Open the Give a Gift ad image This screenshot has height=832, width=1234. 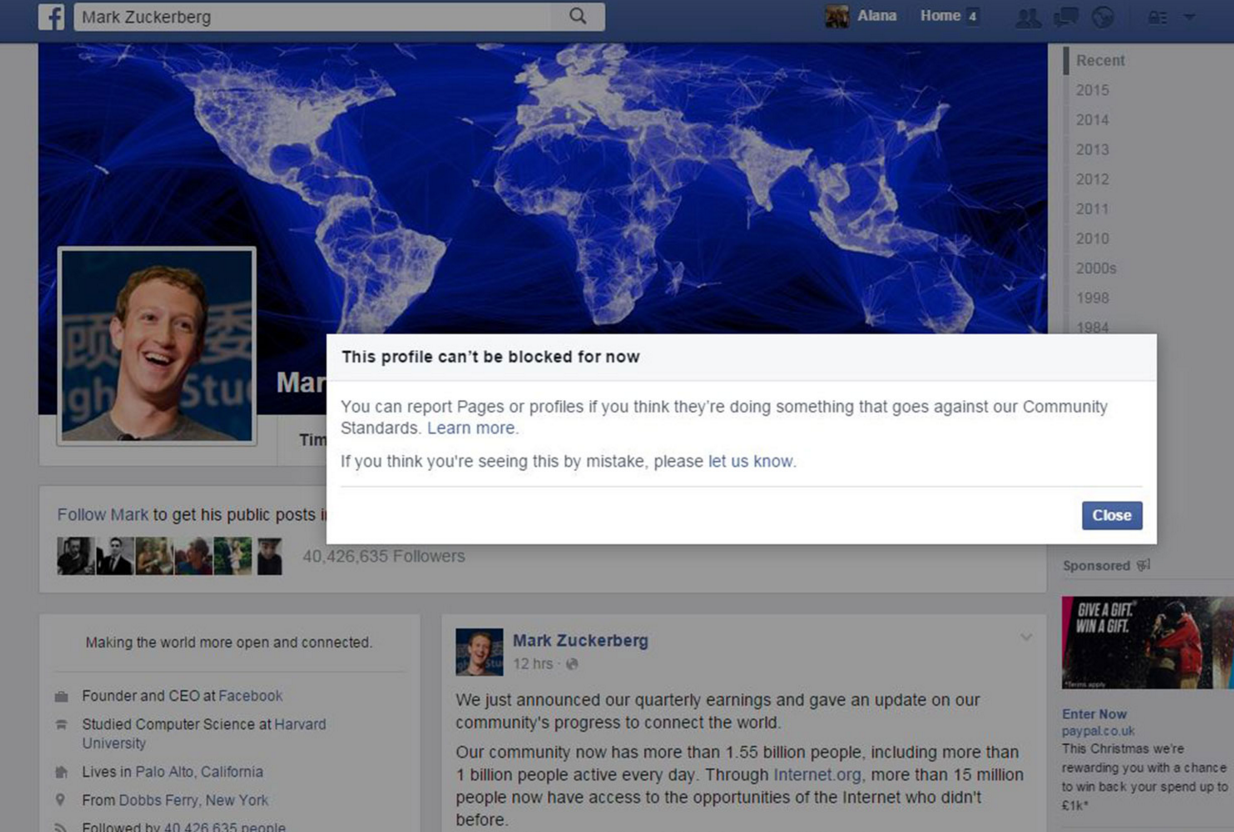tap(1148, 642)
